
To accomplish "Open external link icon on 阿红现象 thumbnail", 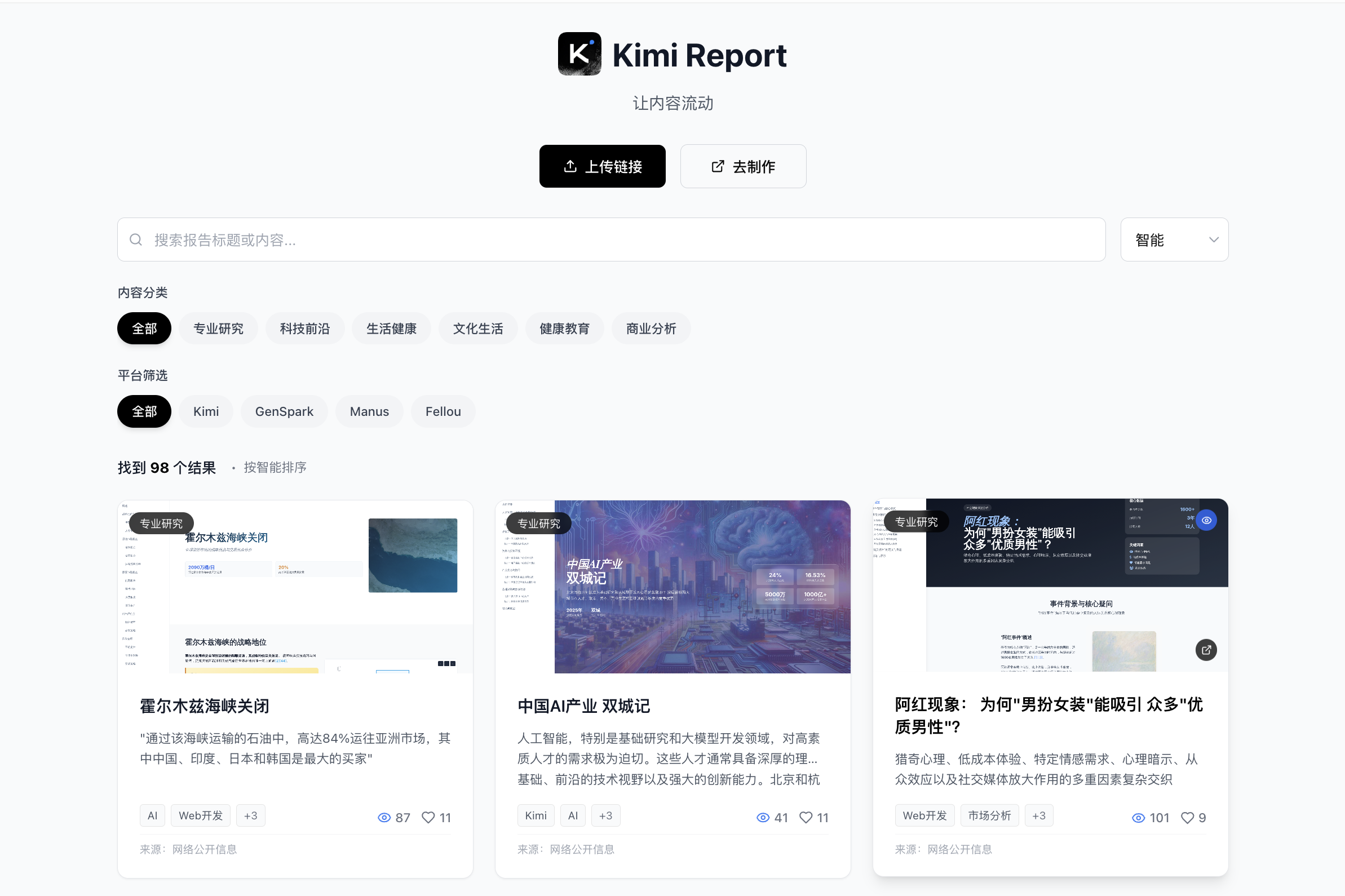I will tap(1206, 650).
